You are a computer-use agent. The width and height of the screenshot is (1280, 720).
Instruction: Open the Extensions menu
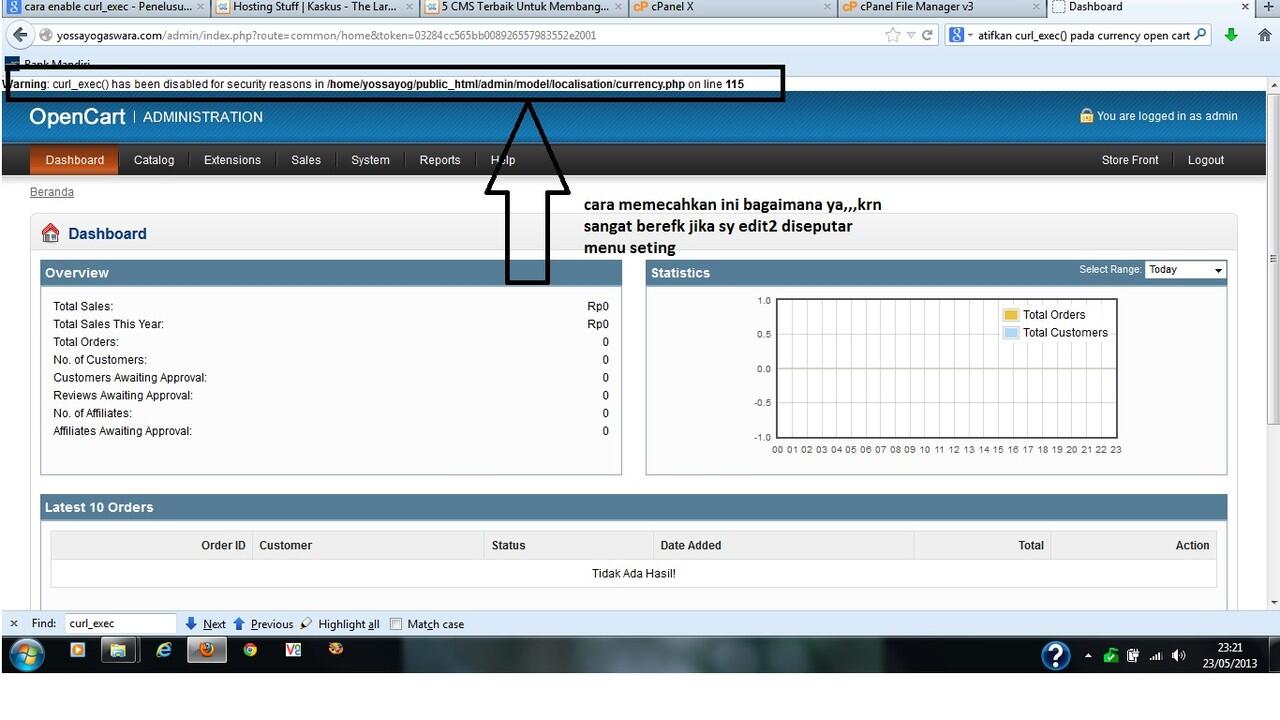click(232, 160)
